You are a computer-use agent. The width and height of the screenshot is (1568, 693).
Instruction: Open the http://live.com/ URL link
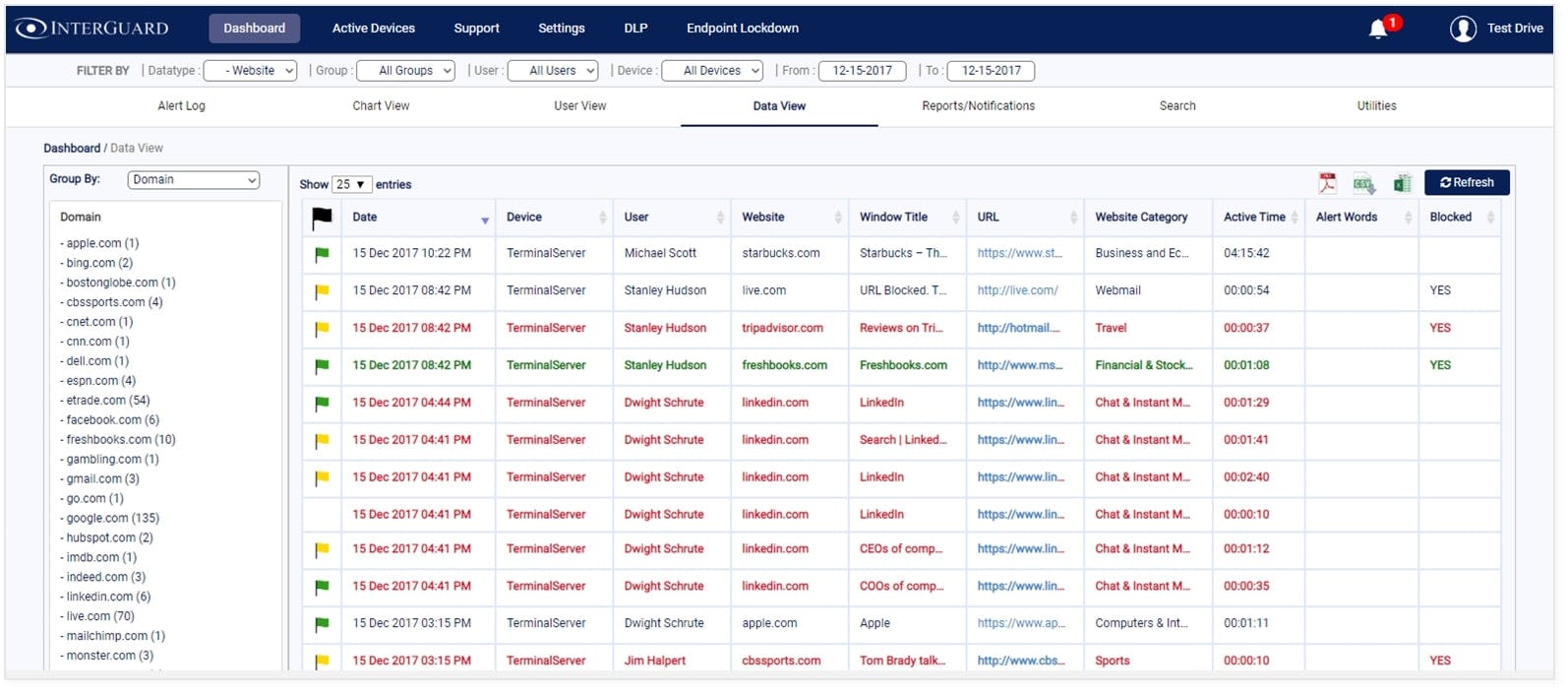click(x=1017, y=291)
